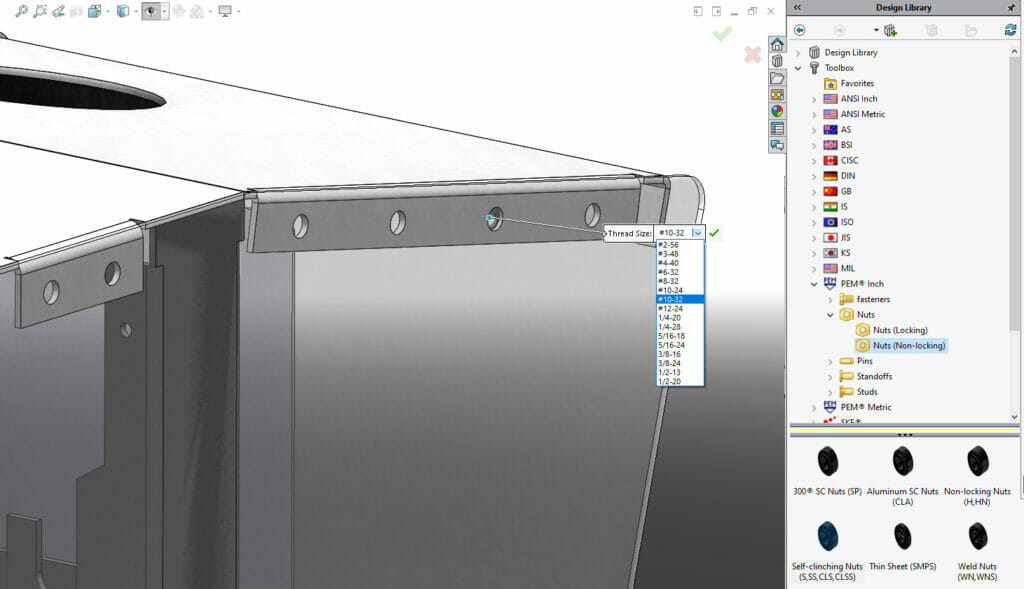Confirm with the green checkmark button

click(716, 232)
